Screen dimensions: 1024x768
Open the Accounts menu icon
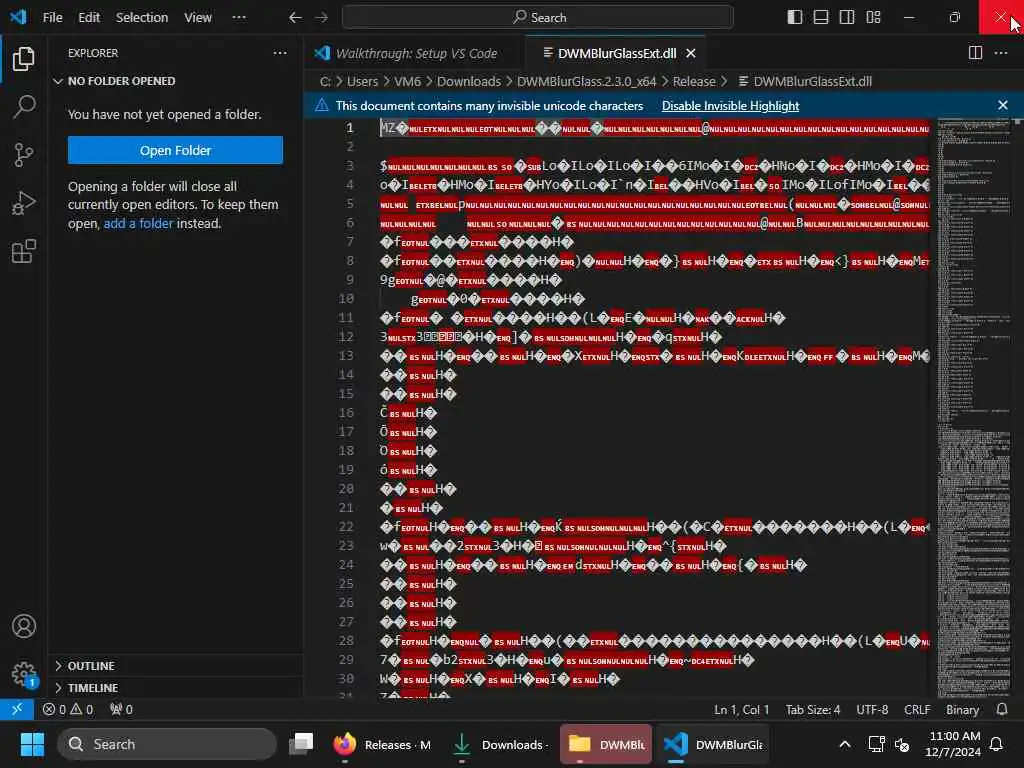click(24, 626)
